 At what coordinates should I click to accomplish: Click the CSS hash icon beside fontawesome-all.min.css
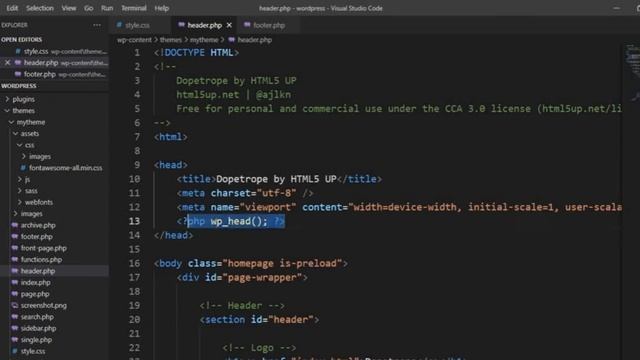pyautogui.click(x=23, y=168)
